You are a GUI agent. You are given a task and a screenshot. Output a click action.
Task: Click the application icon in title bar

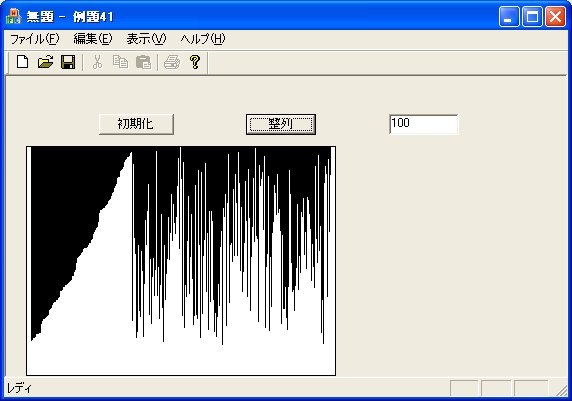pyautogui.click(x=13, y=17)
